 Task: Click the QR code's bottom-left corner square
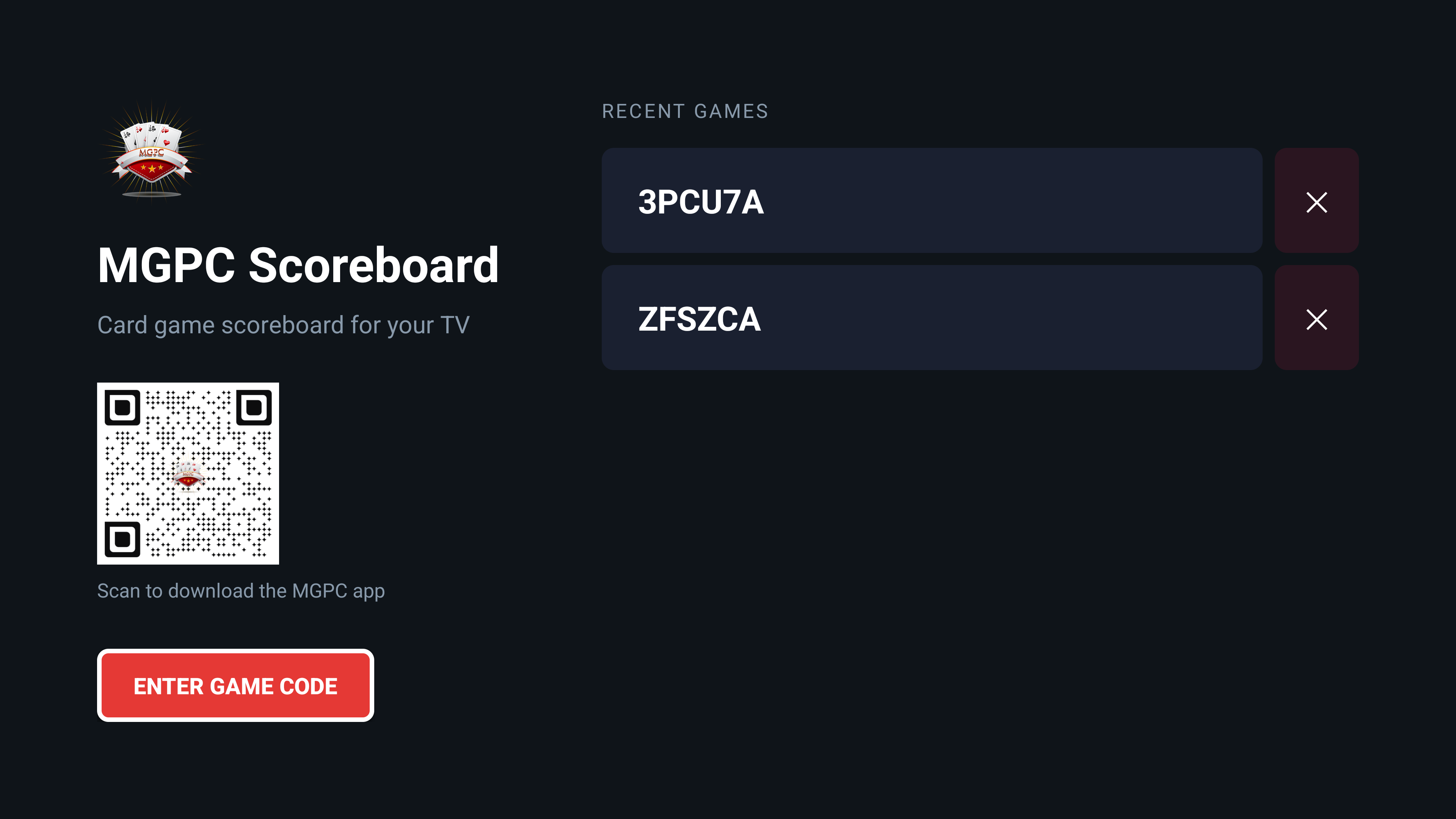pos(122,539)
